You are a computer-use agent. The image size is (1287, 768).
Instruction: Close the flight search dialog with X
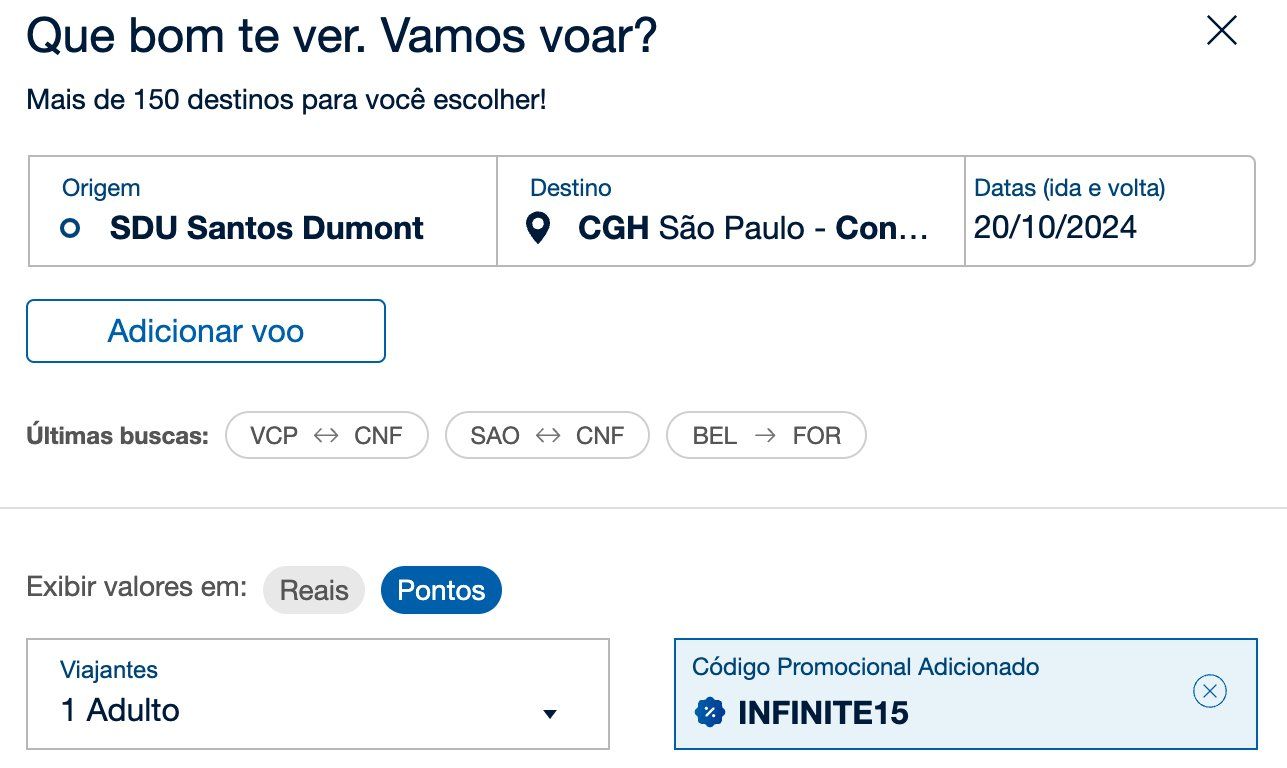(1221, 31)
